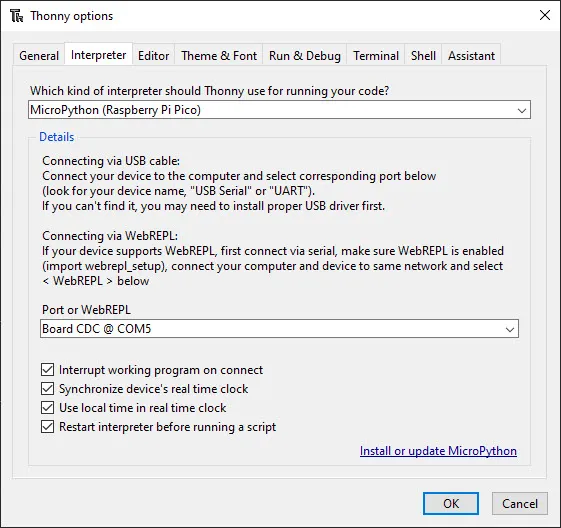Switch to the Shell tab
561x528 pixels.
coord(423,55)
